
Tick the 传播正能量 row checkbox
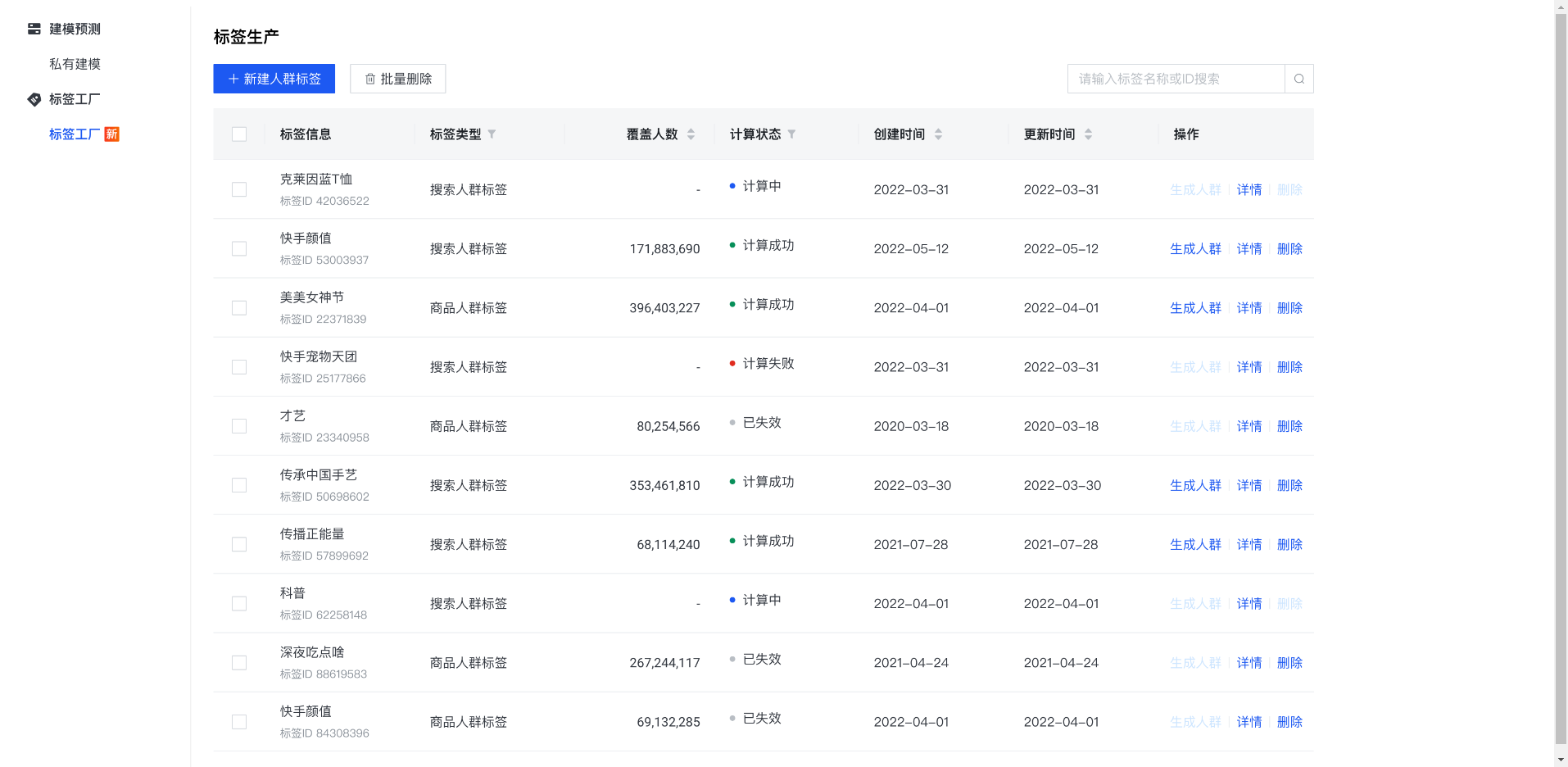(x=239, y=544)
